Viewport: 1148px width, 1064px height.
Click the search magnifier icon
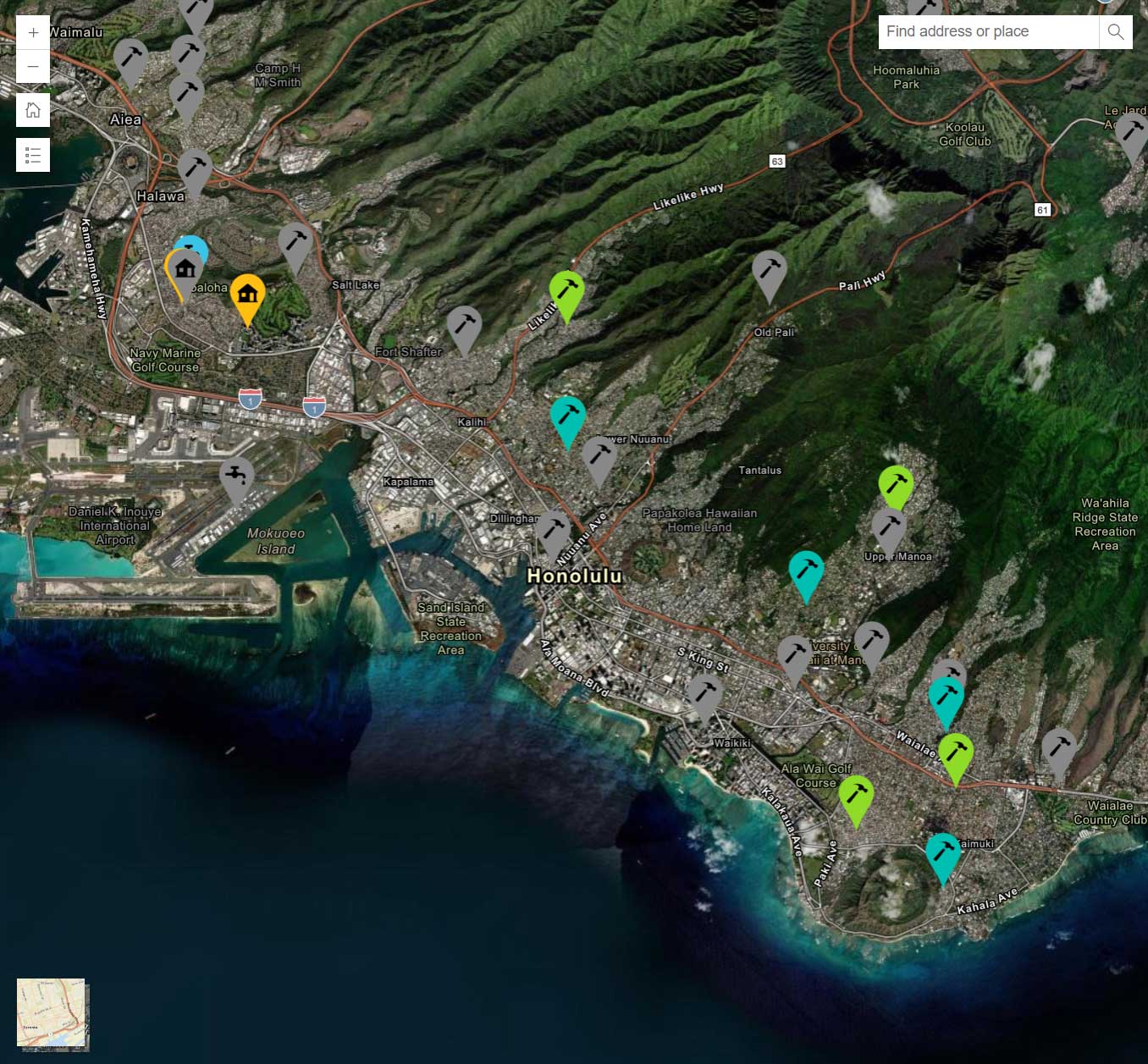point(1115,32)
